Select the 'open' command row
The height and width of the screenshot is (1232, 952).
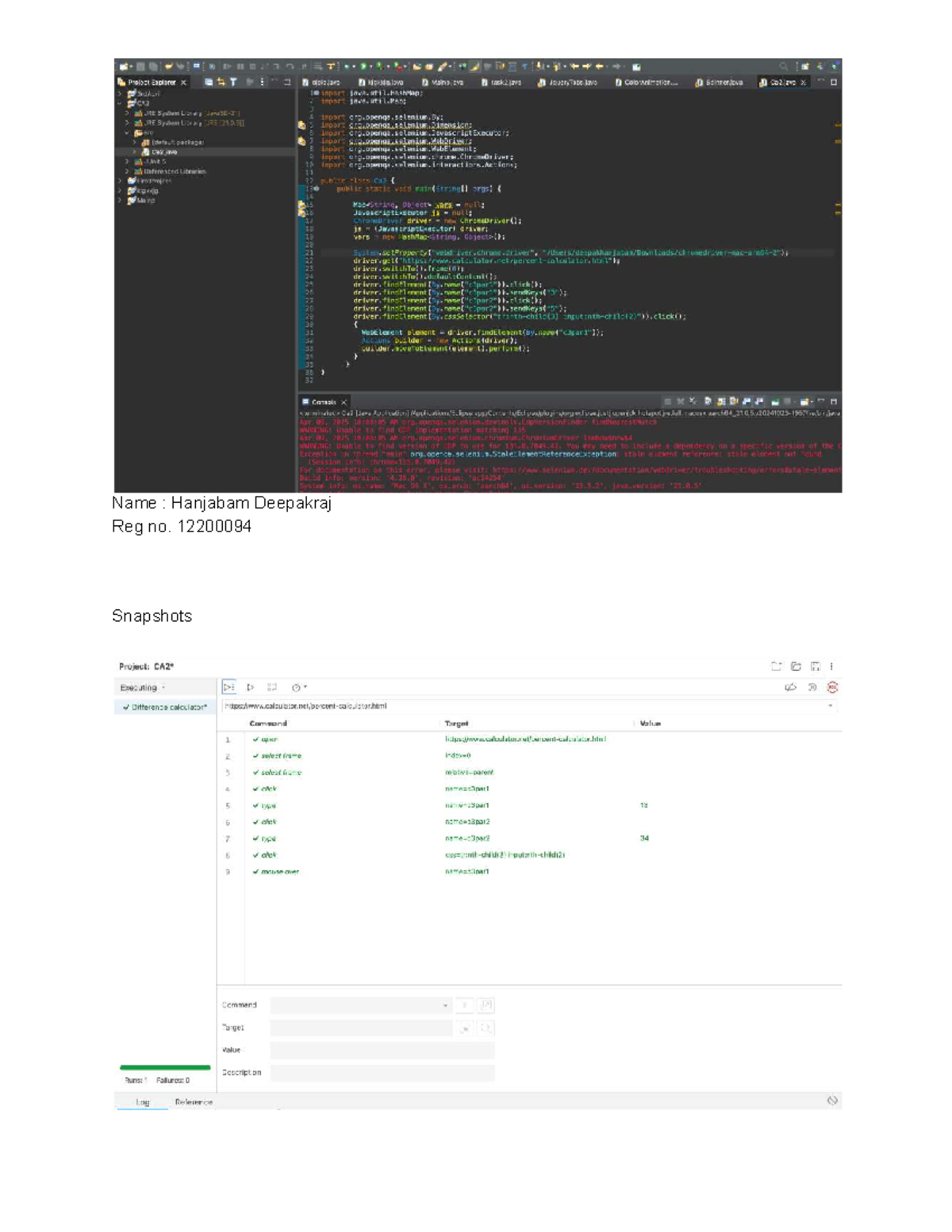pyautogui.click(x=529, y=739)
